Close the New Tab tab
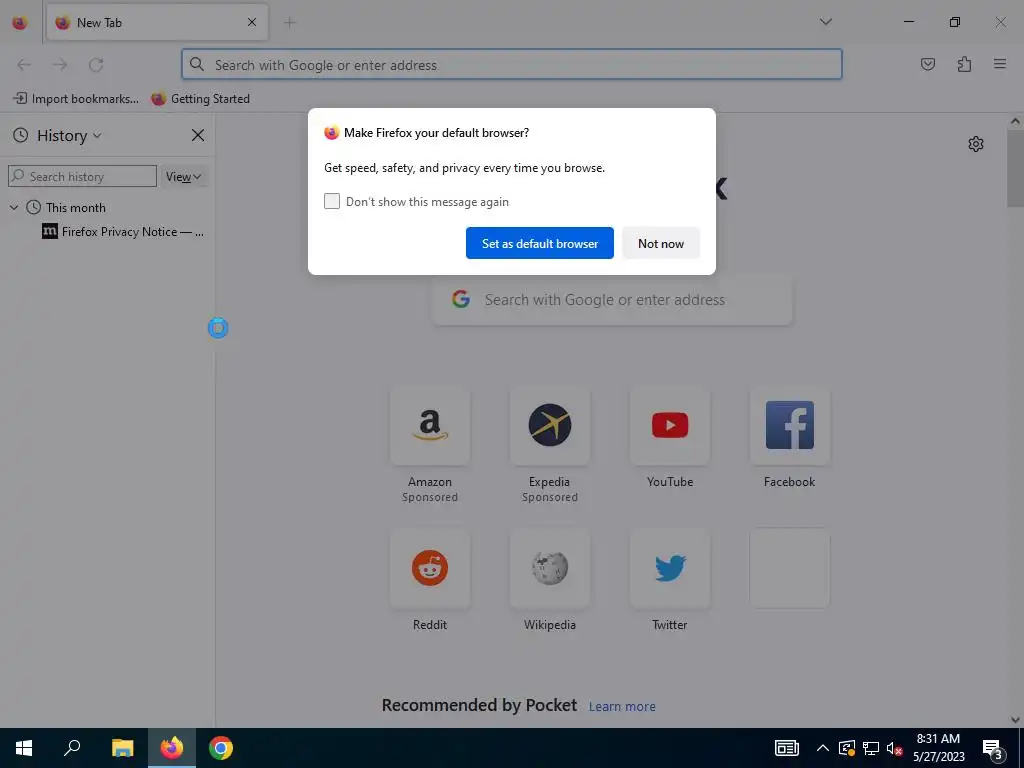The image size is (1024, 768). click(x=251, y=22)
